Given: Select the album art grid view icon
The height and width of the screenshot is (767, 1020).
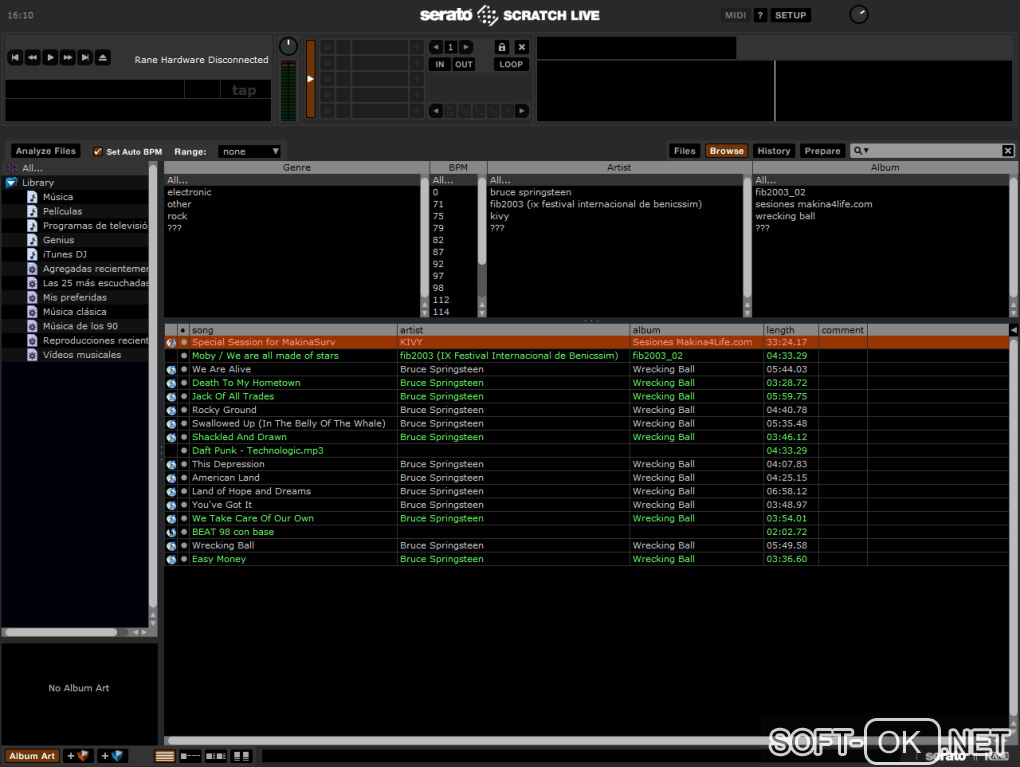Looking at the screenshot, I should click(241, 756).
